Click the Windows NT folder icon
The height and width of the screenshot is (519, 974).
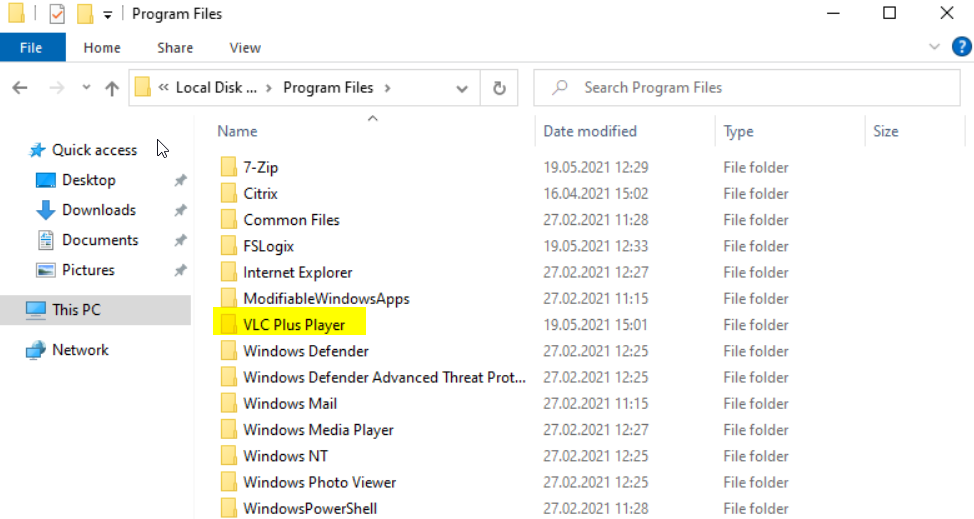click(x=229, y=456)
